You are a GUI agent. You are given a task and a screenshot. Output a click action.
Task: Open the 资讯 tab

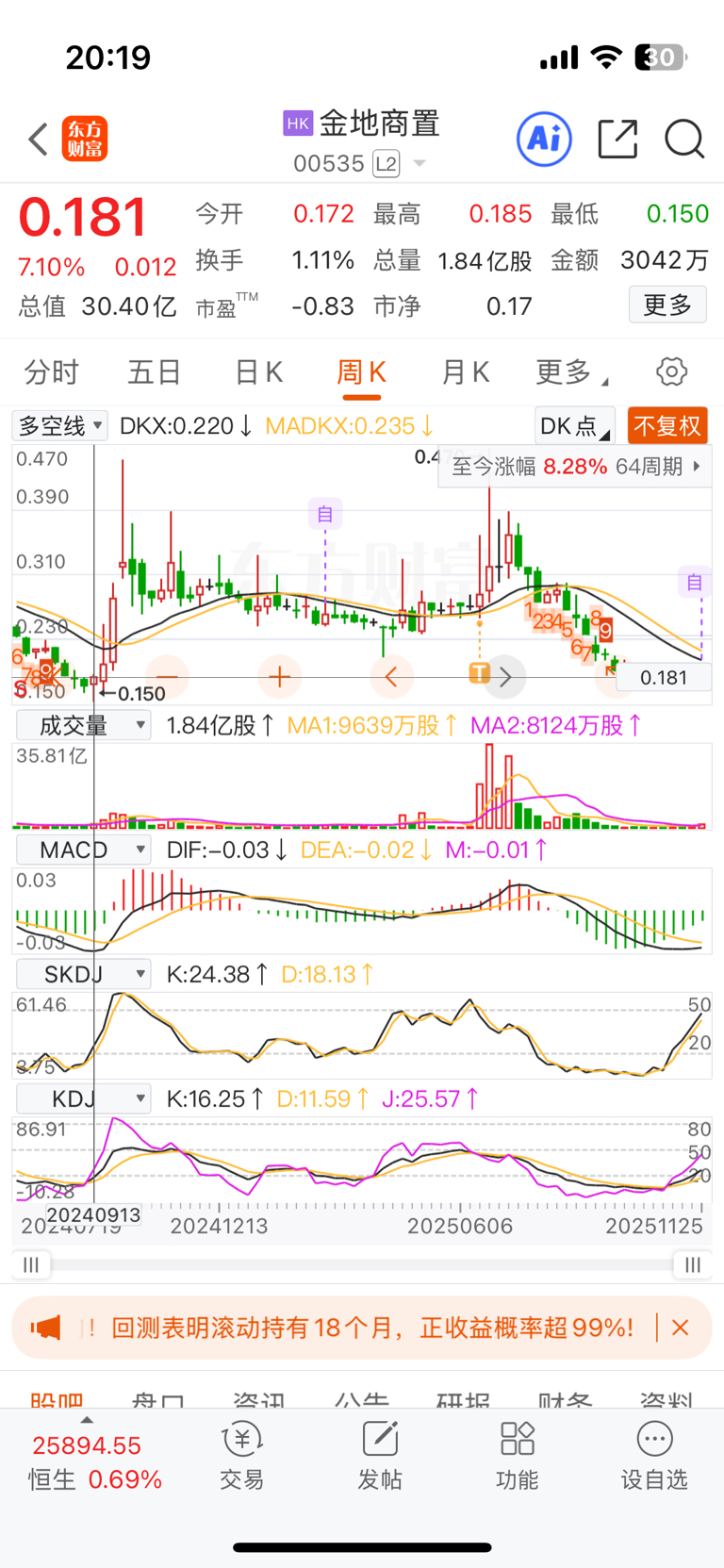click(x=259, y=1399)
